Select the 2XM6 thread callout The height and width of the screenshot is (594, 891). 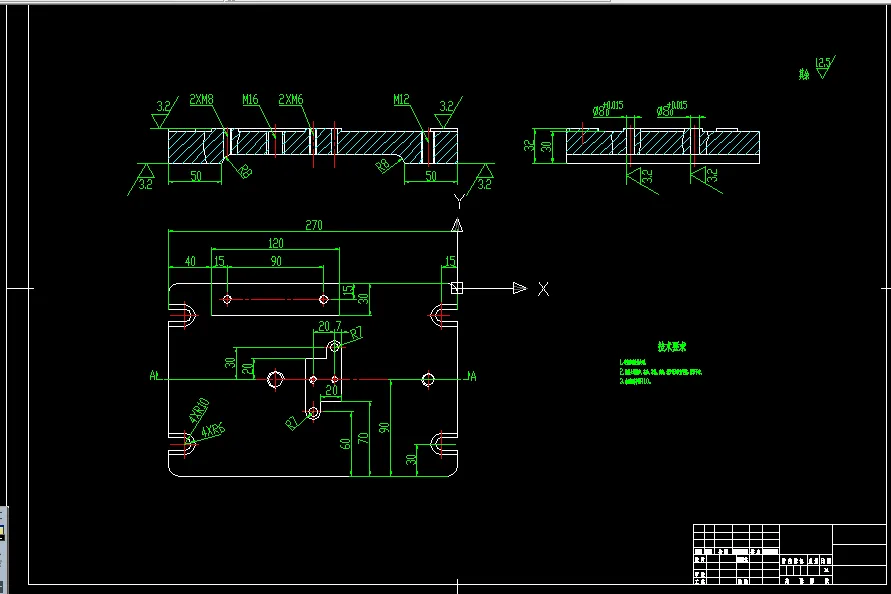coord(290,99)
